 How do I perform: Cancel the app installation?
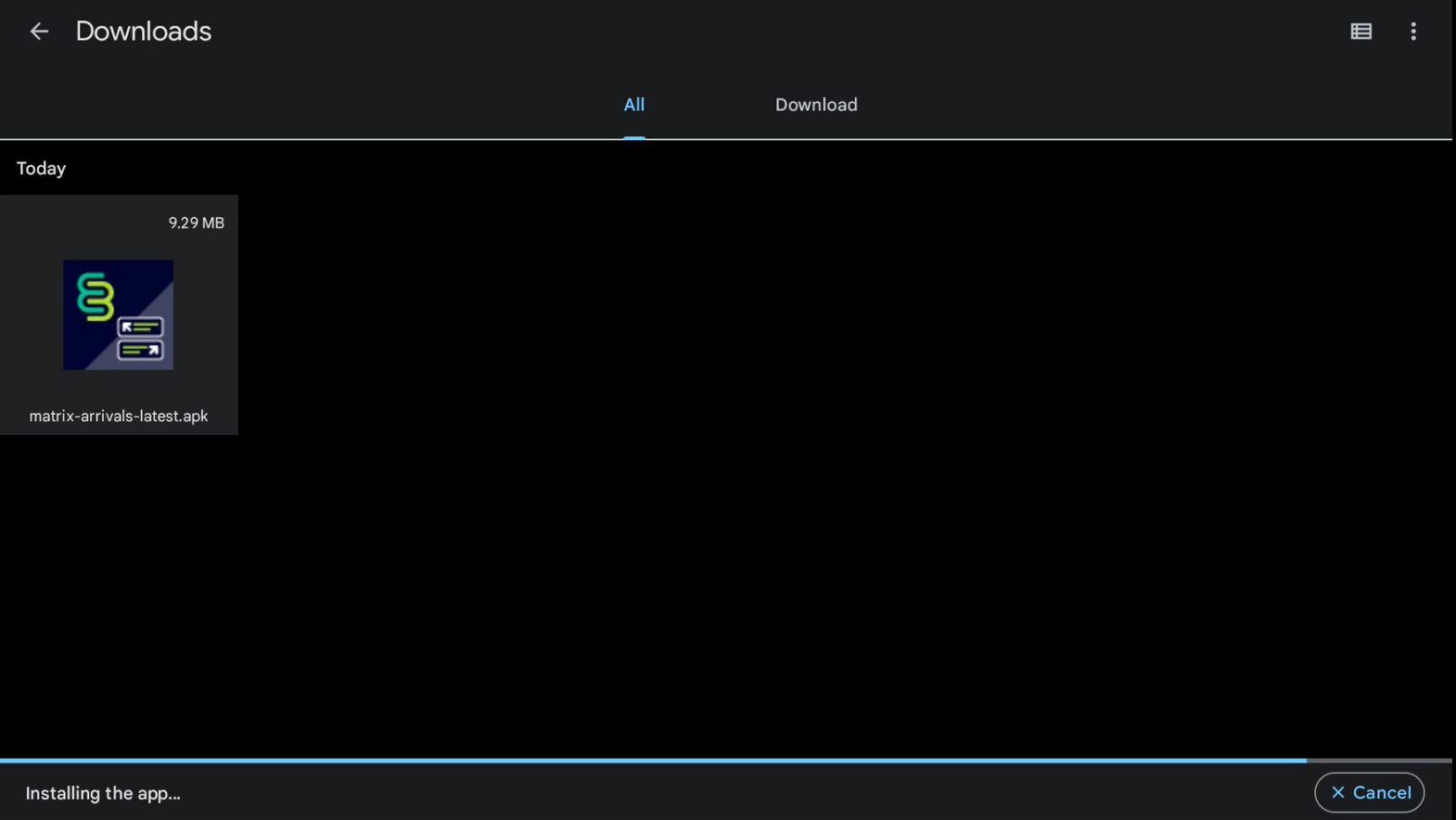(x=1369, y=792)
